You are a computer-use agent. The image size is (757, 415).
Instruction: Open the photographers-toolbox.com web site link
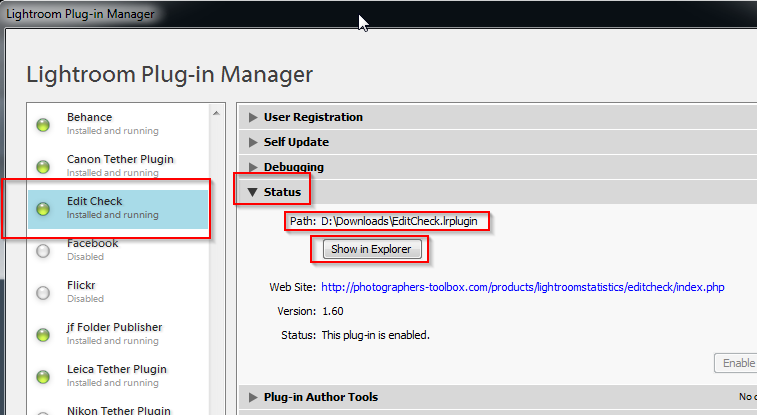click(523, 287)
